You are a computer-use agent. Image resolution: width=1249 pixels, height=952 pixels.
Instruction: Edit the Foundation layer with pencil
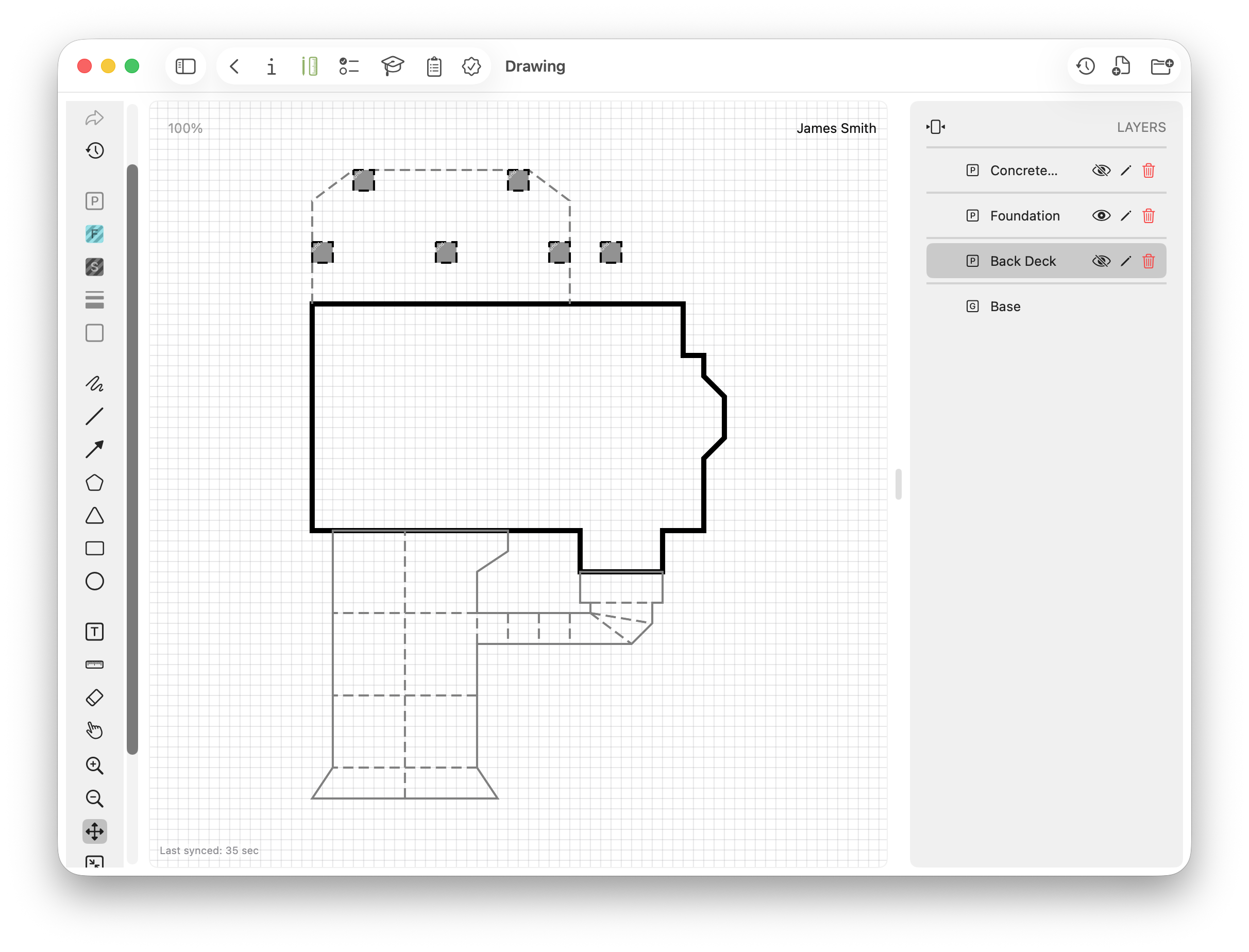[1126, 216]
